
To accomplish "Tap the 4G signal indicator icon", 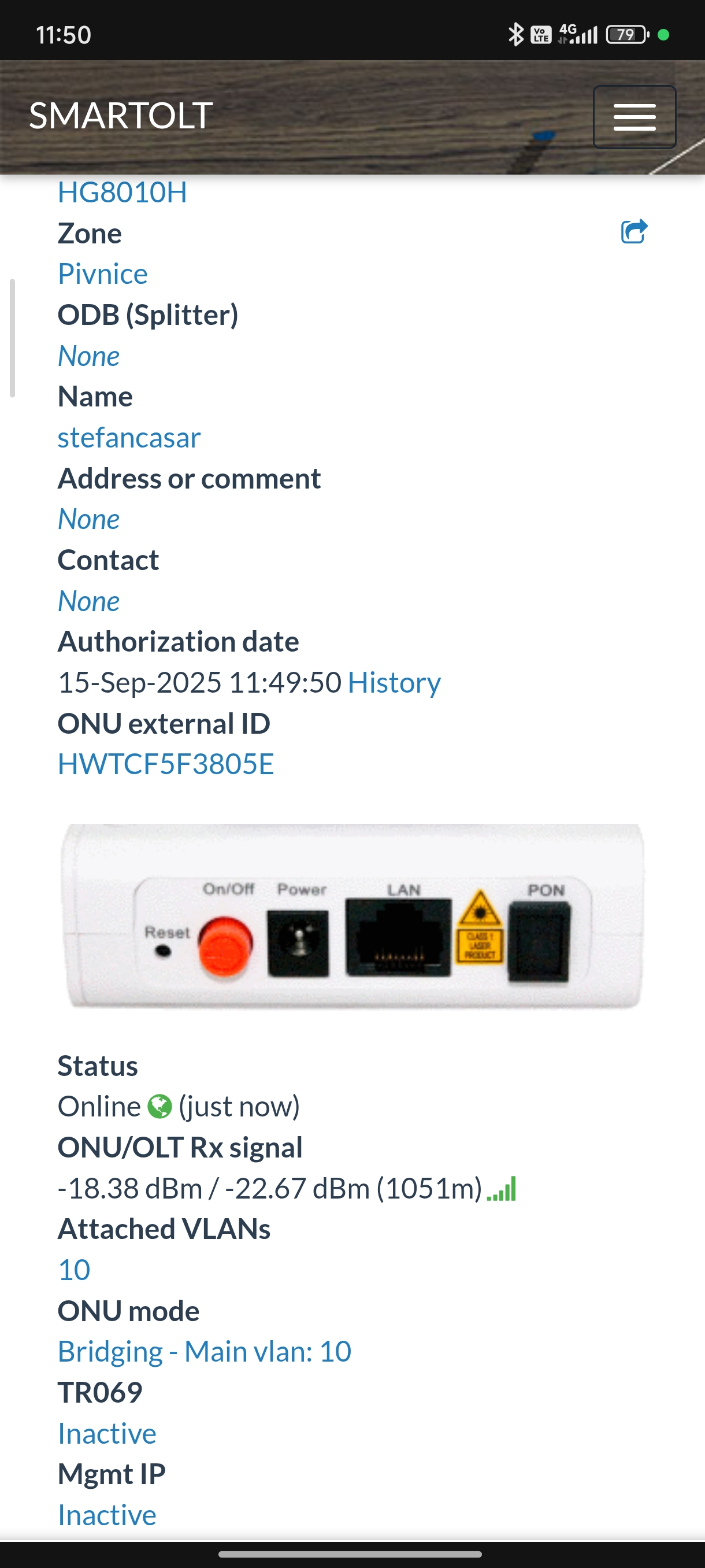I will click(578, 34).
